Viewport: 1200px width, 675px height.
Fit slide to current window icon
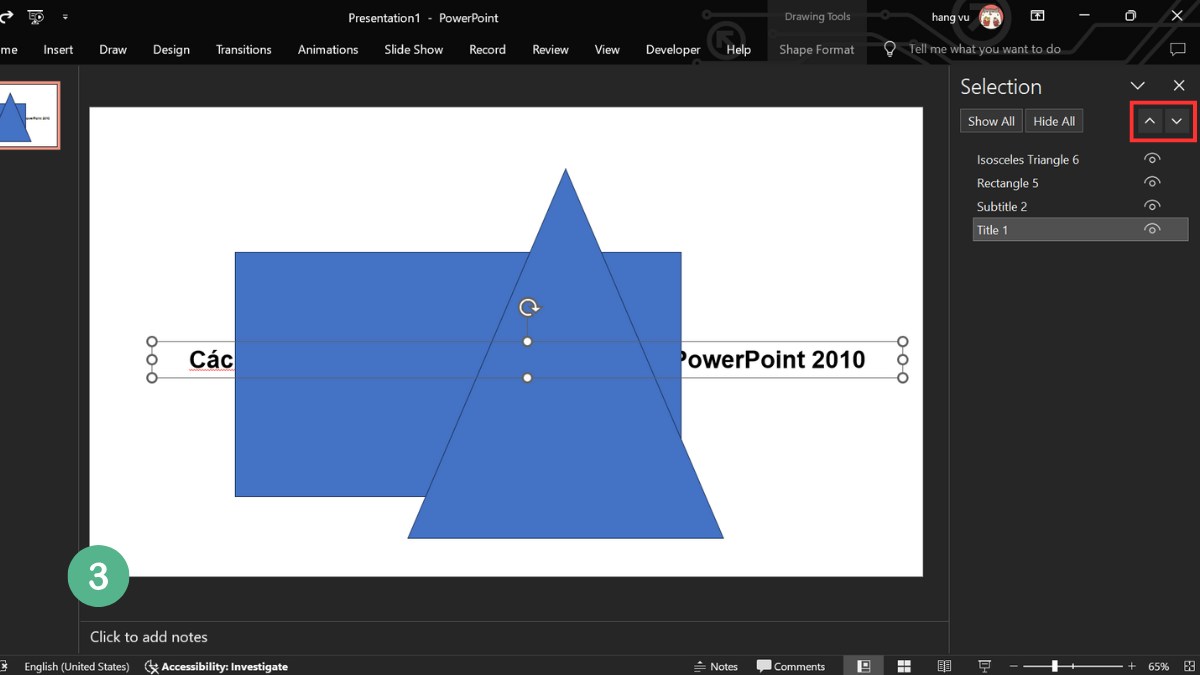click(x=1188, y=666)
